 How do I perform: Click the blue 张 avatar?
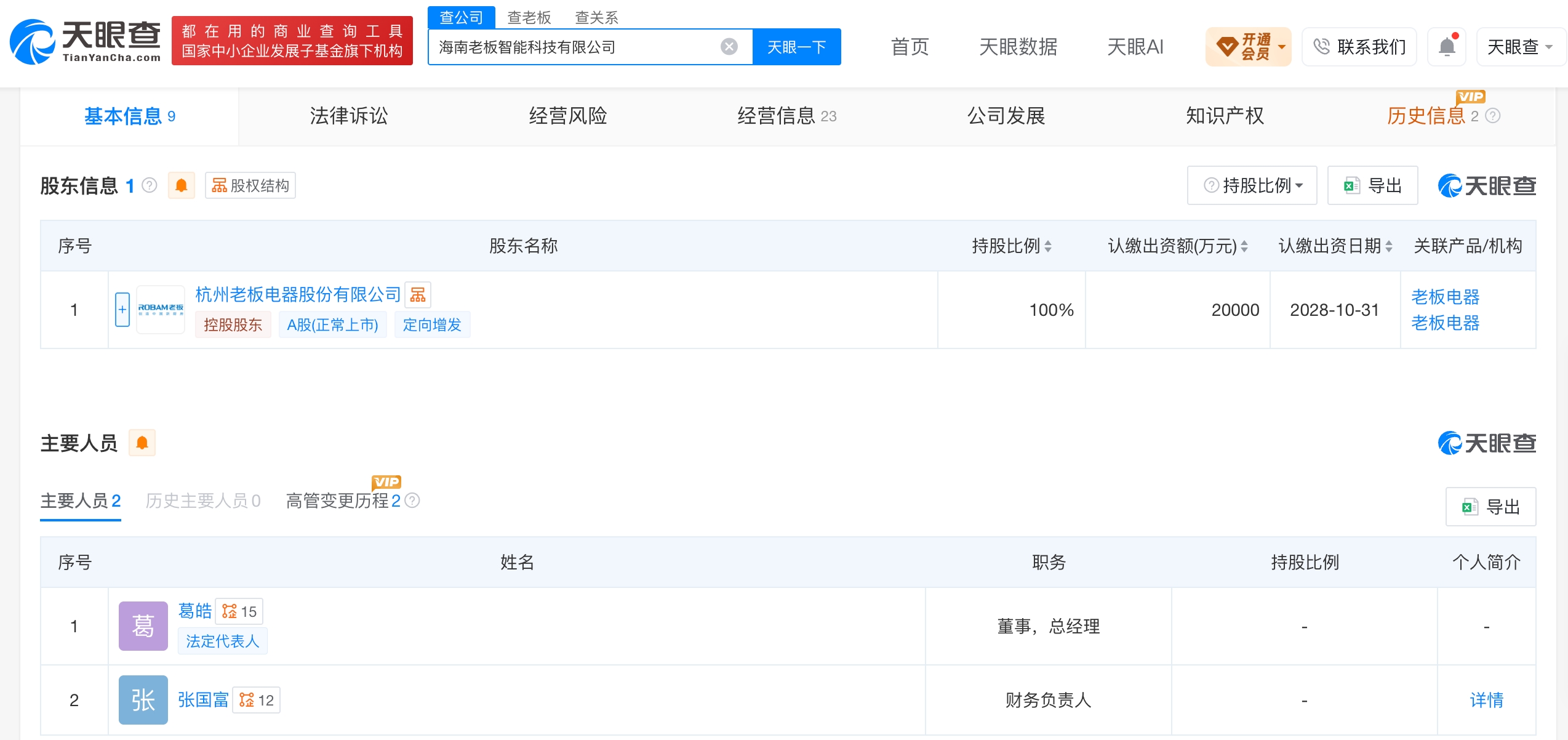tap(143, 700)
